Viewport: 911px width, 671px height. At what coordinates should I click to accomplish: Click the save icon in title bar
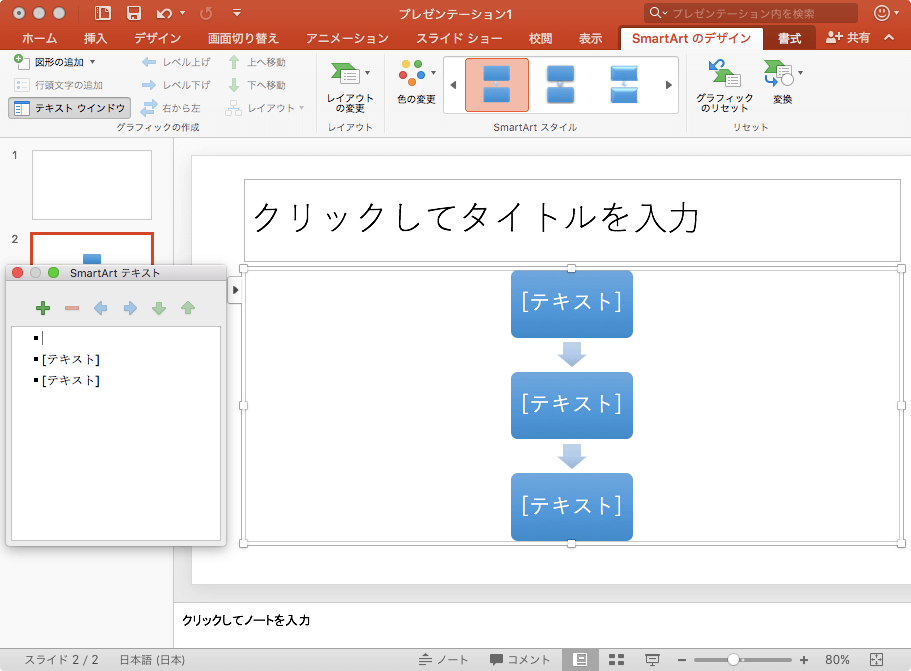[134, 13]
